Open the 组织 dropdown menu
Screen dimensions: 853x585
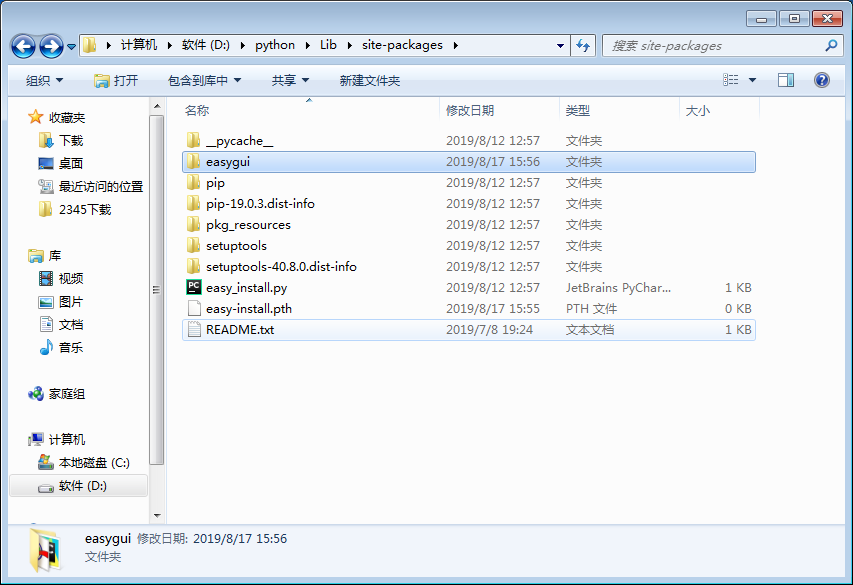click(44, 80)
